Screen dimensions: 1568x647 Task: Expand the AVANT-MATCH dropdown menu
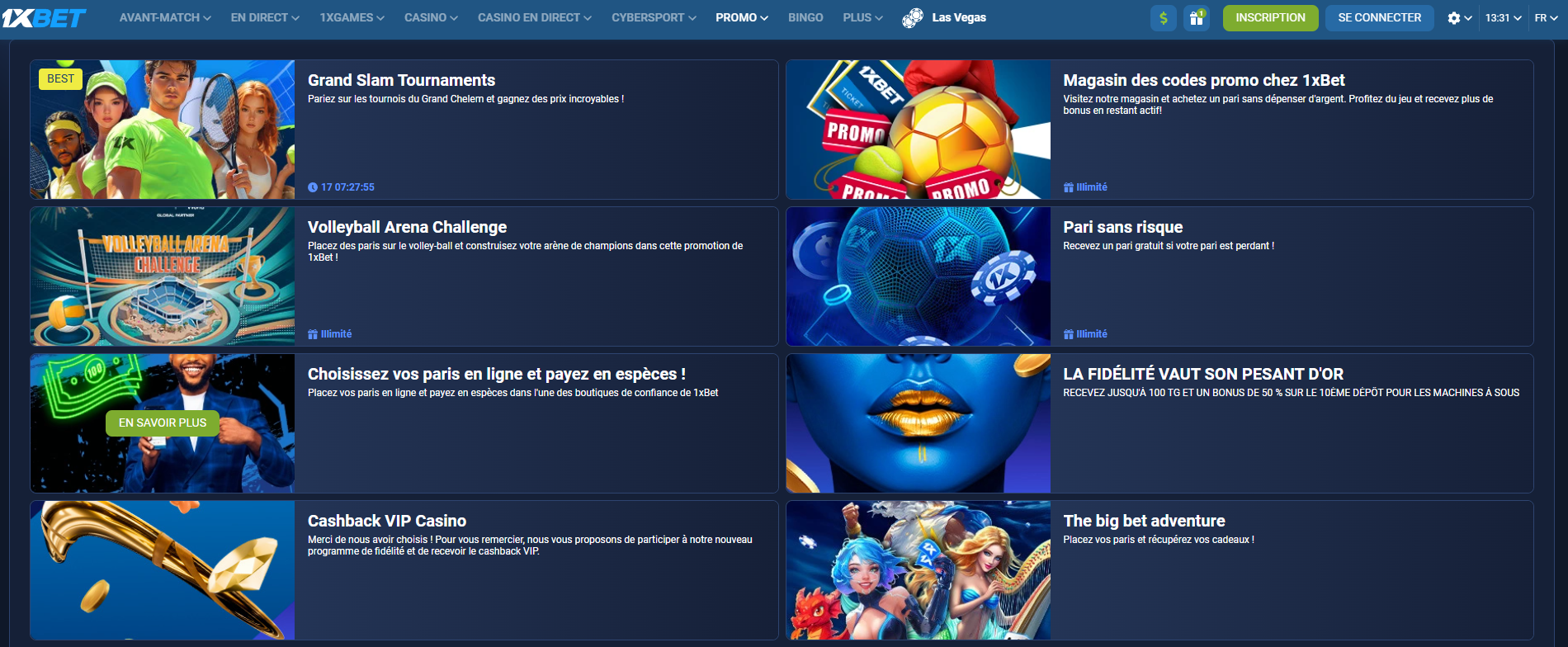[x=165, y=17]
